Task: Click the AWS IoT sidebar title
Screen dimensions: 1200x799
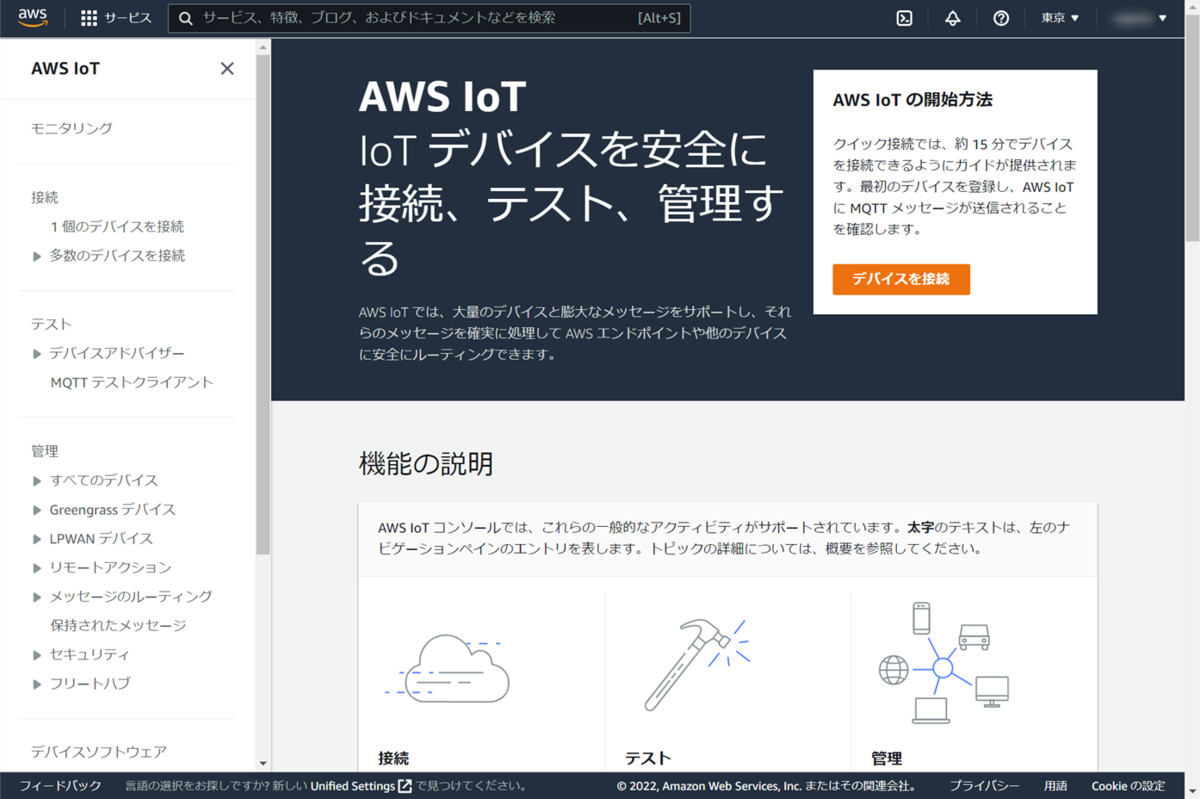Action: (65, 68)
